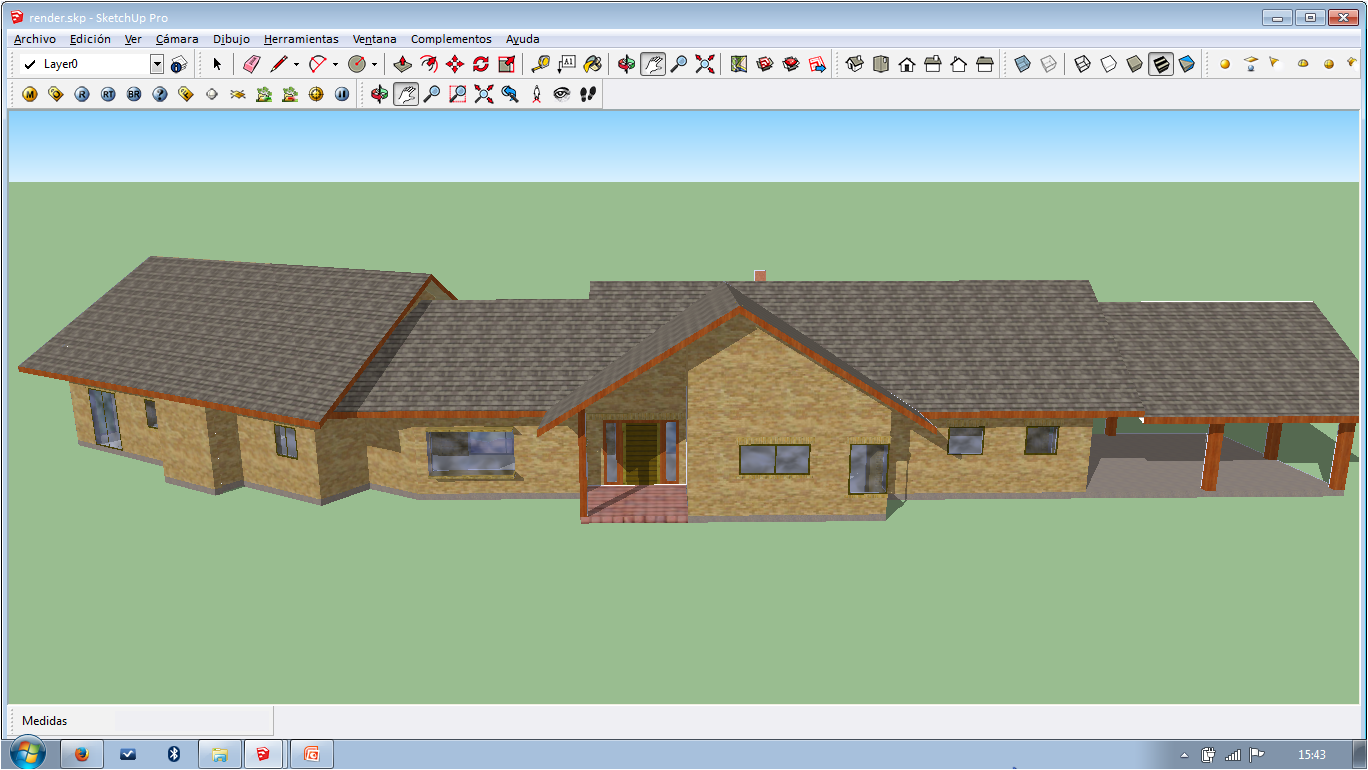The width and height of the screenshot is (1368, 770).
Task: Activate the Push/Pull tool
Action: click(402, 64)
